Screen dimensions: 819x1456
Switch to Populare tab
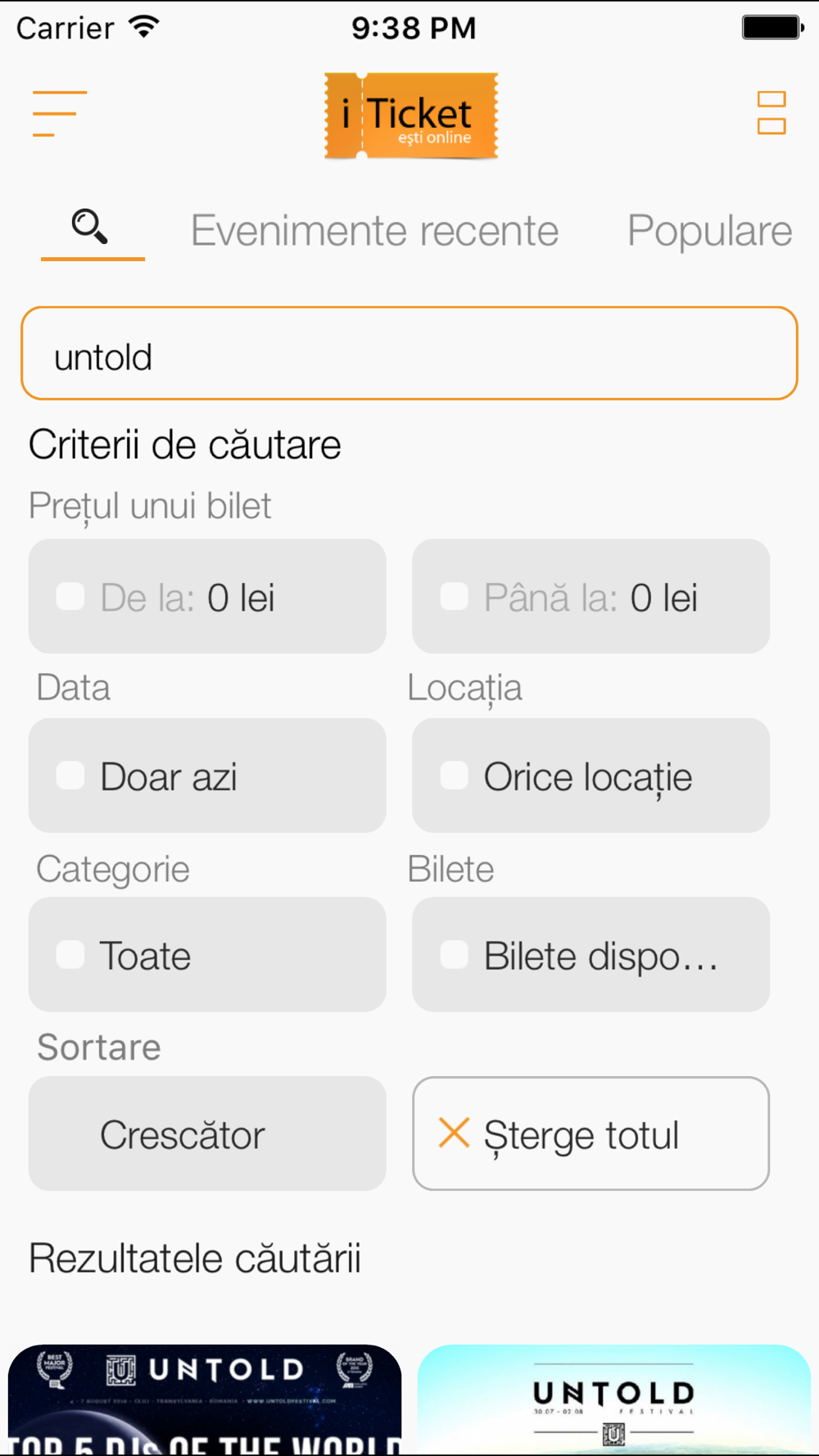(710, 230)
